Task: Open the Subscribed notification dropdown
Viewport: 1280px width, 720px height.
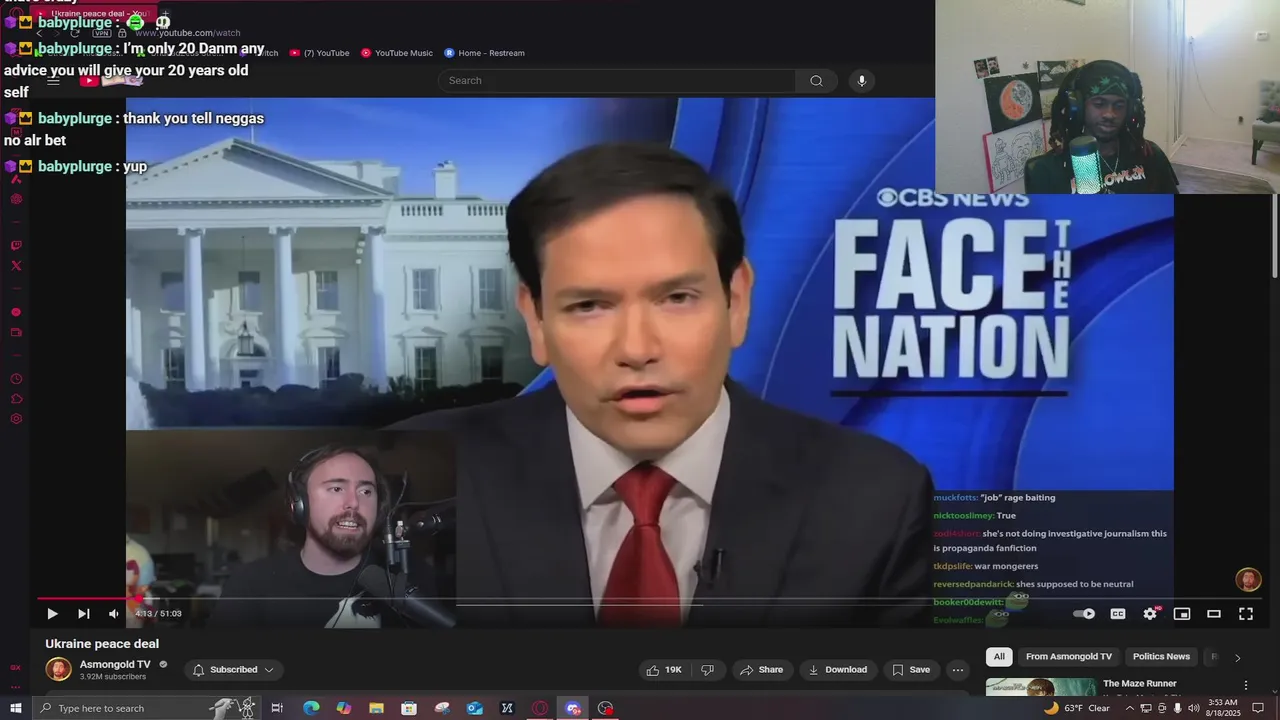Action: point(234,670)
